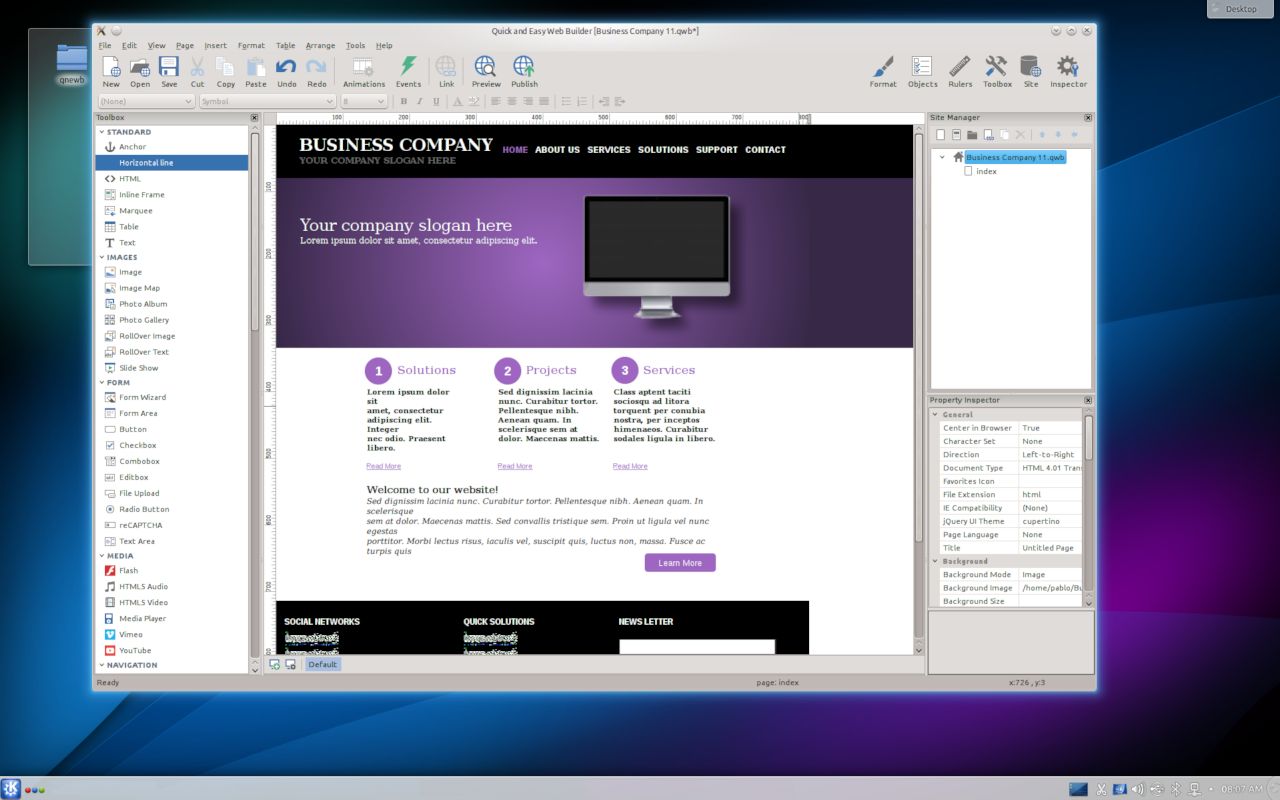The height and width of the screenshot is (800, 1280).
Task: Click the Inspector gear icon
Action: (x=1068, y=71)
